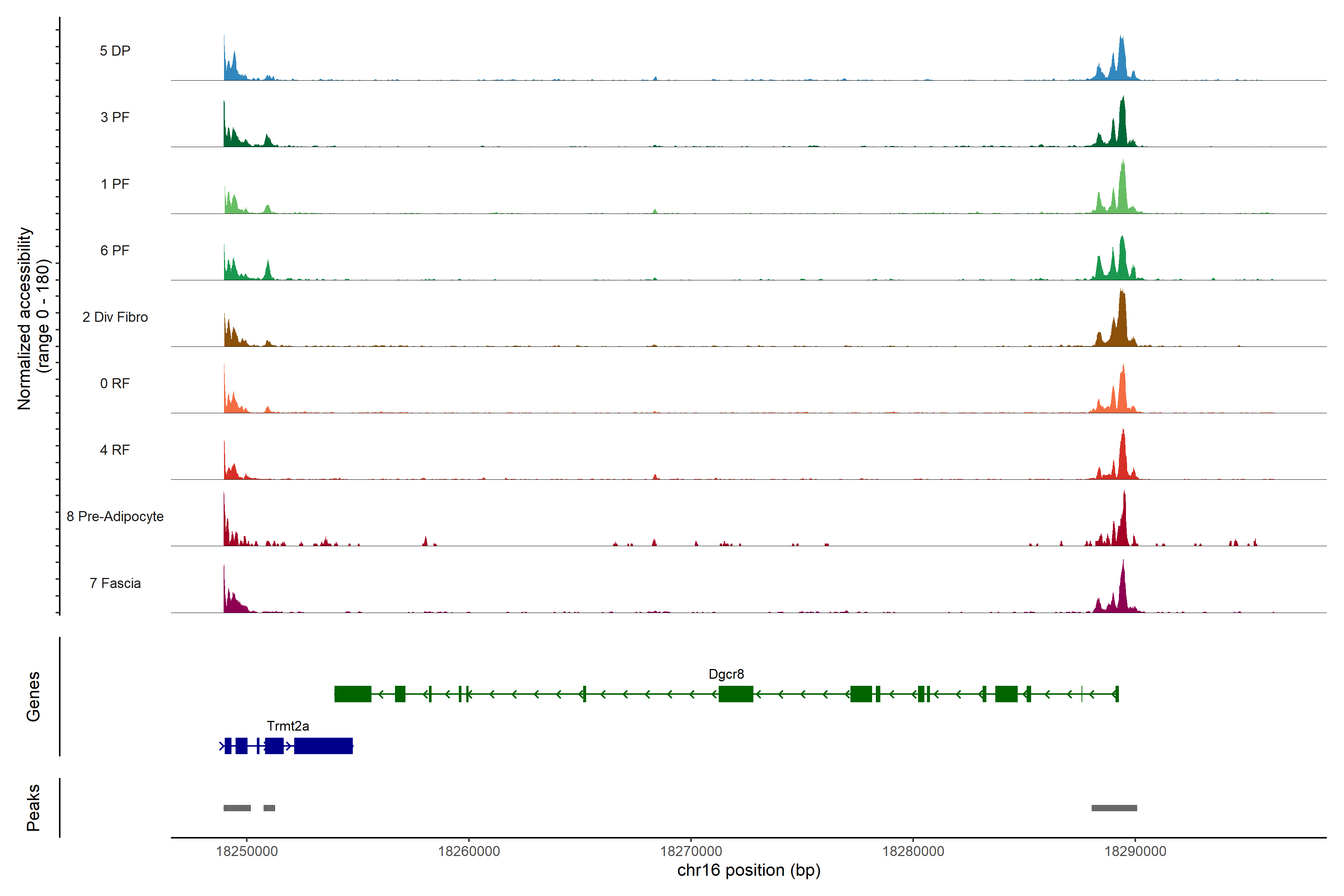Click the leftmost gray peak bar
The width and height of the screenshot is (1344, 896).
coord(237,808)
